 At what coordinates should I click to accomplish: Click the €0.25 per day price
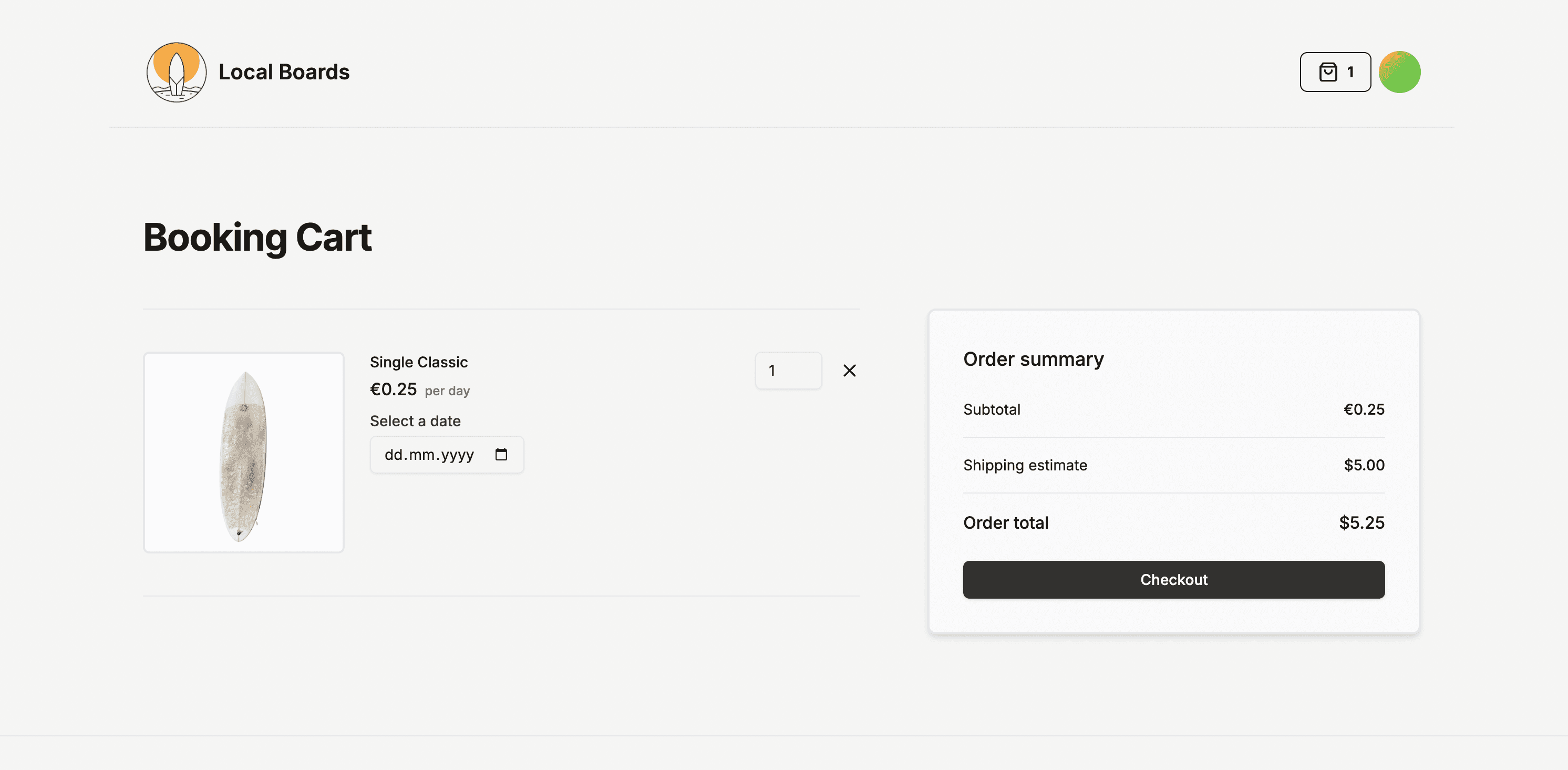tap(420, 389)
